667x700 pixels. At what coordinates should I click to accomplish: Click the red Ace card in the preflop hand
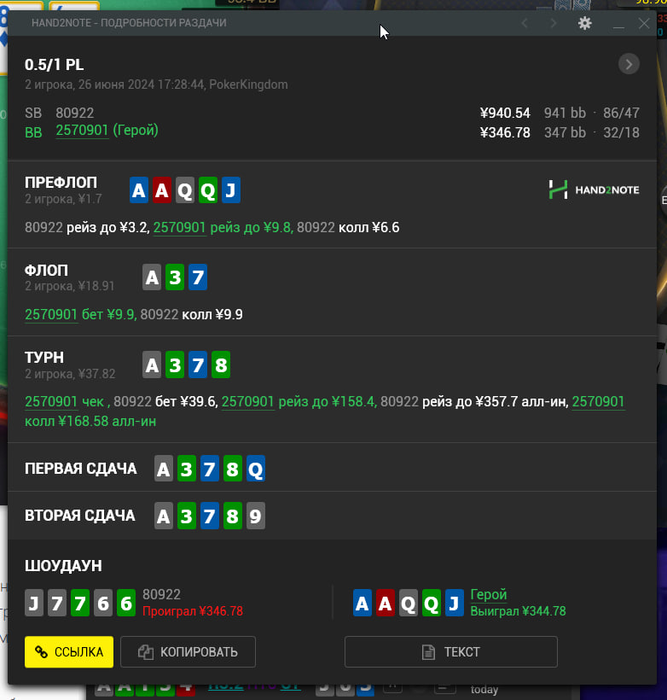click(162, 190)
